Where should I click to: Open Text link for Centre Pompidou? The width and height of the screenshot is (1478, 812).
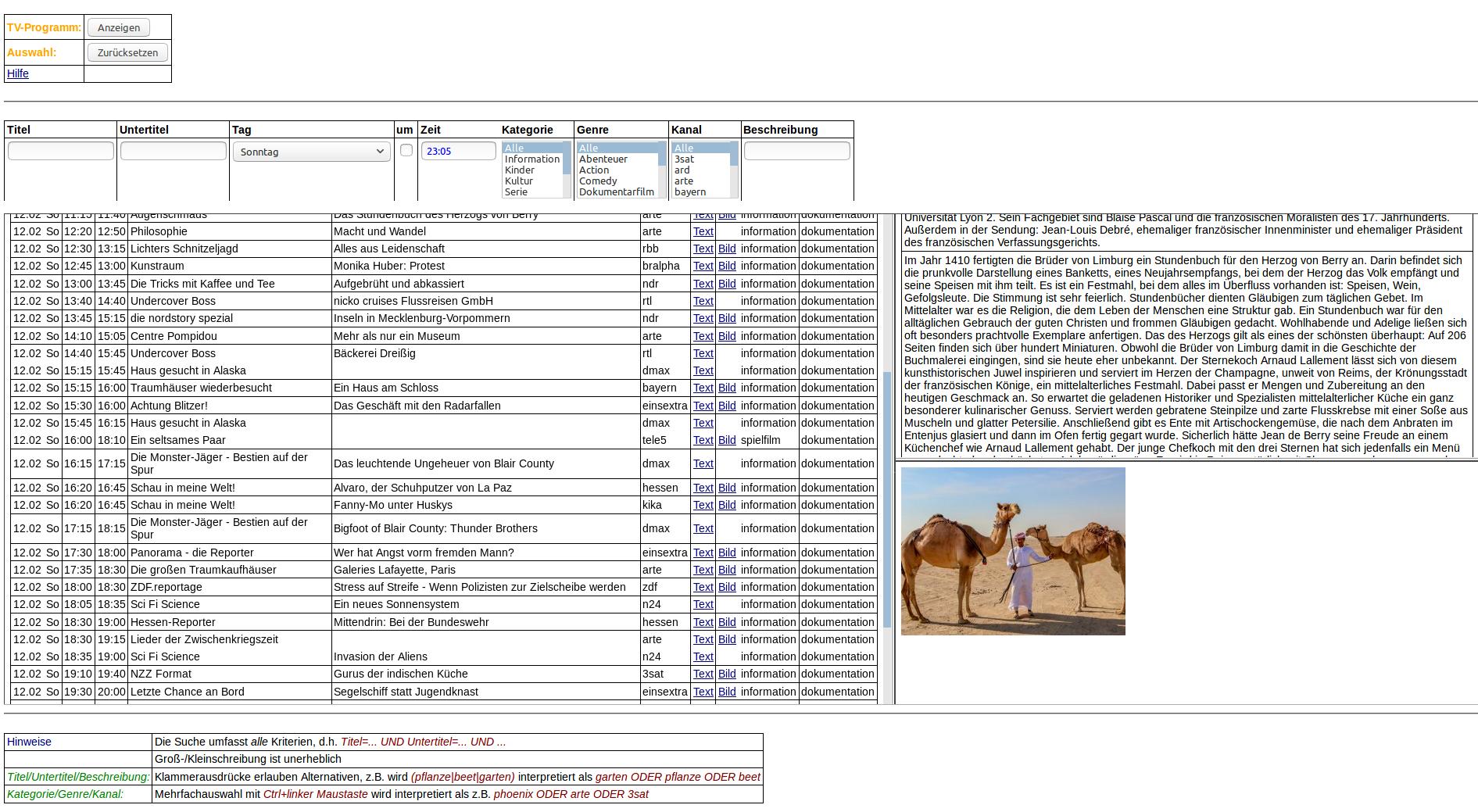coord(703,336)
